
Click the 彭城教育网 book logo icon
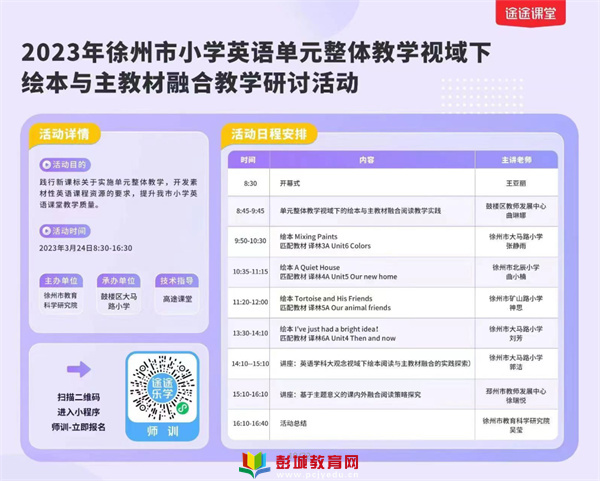click(x=254, y=465)
